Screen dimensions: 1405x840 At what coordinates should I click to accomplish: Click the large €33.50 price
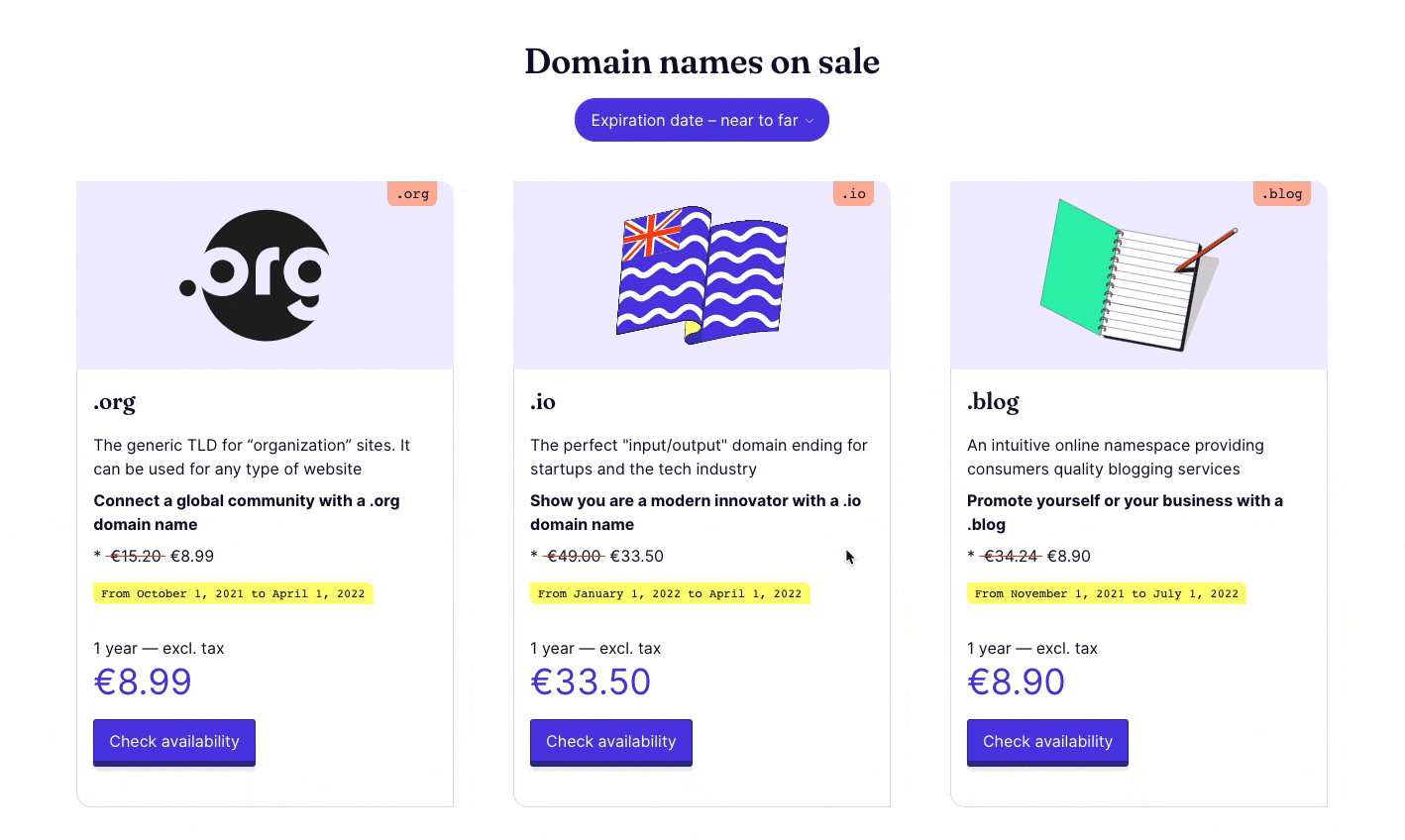pyautogui.click(x=591, y=682)
